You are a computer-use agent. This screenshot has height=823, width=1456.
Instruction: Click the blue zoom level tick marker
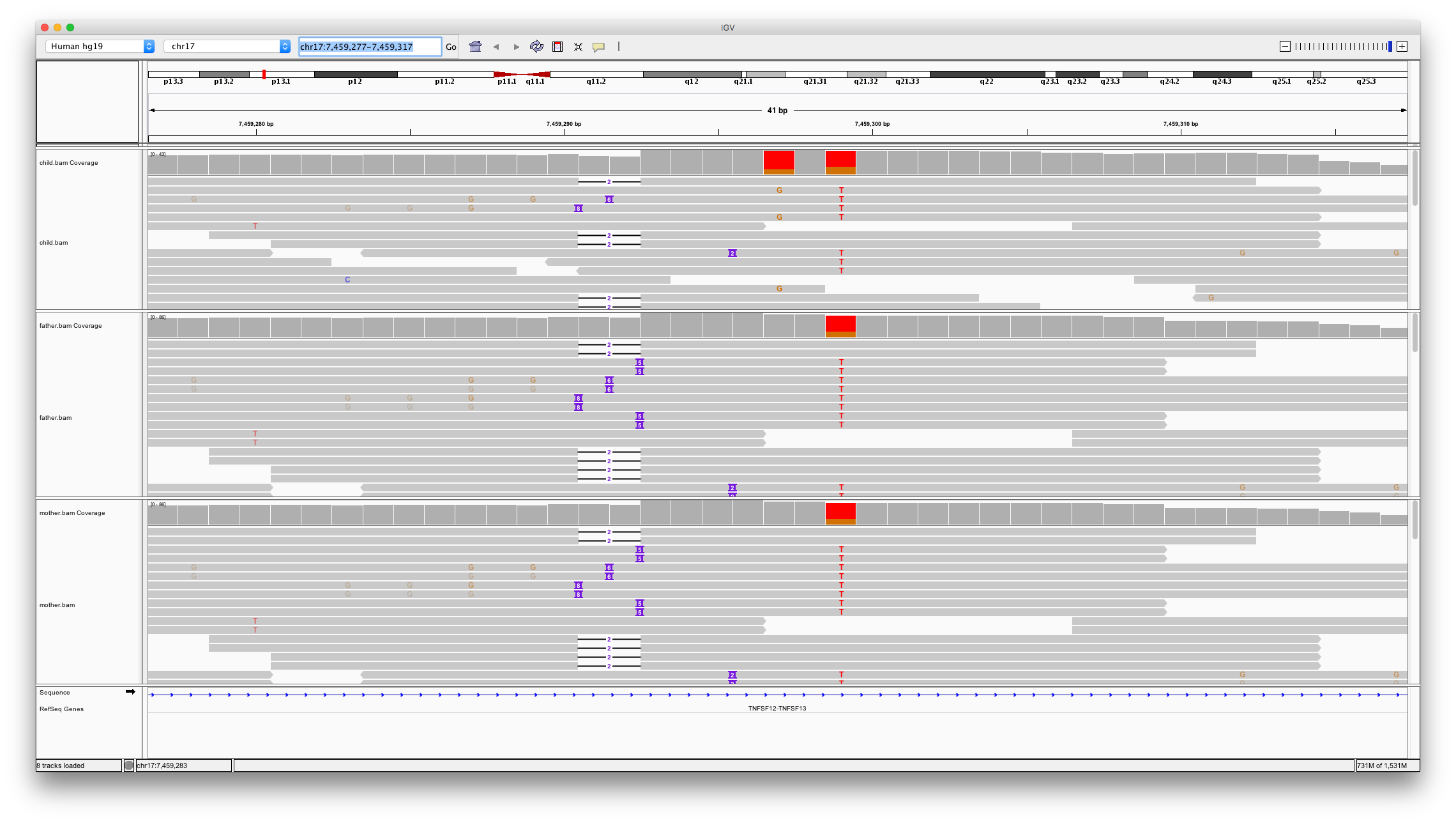point(1390,46)
